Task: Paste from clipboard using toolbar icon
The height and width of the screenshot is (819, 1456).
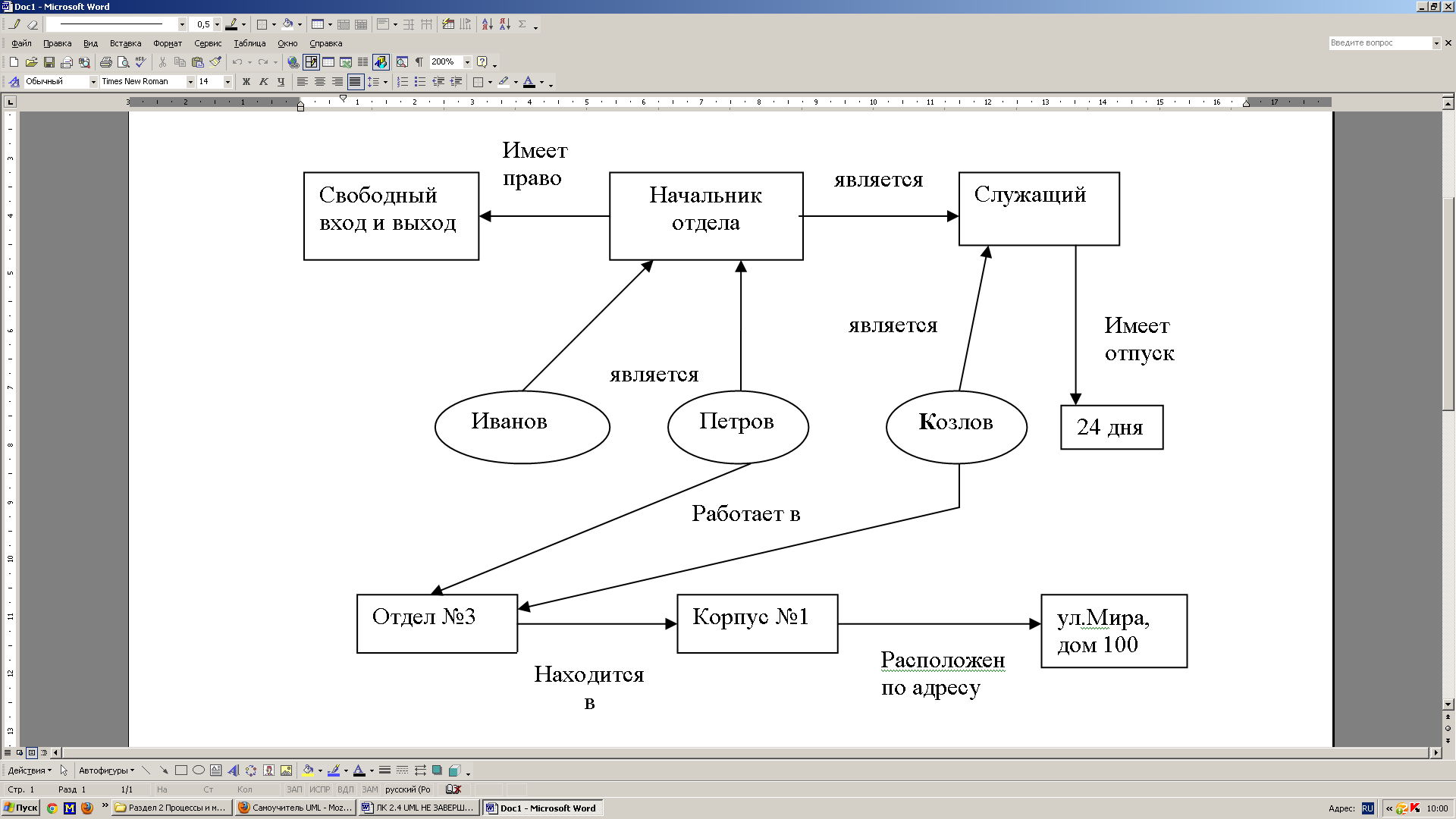Action: point(198,62)
